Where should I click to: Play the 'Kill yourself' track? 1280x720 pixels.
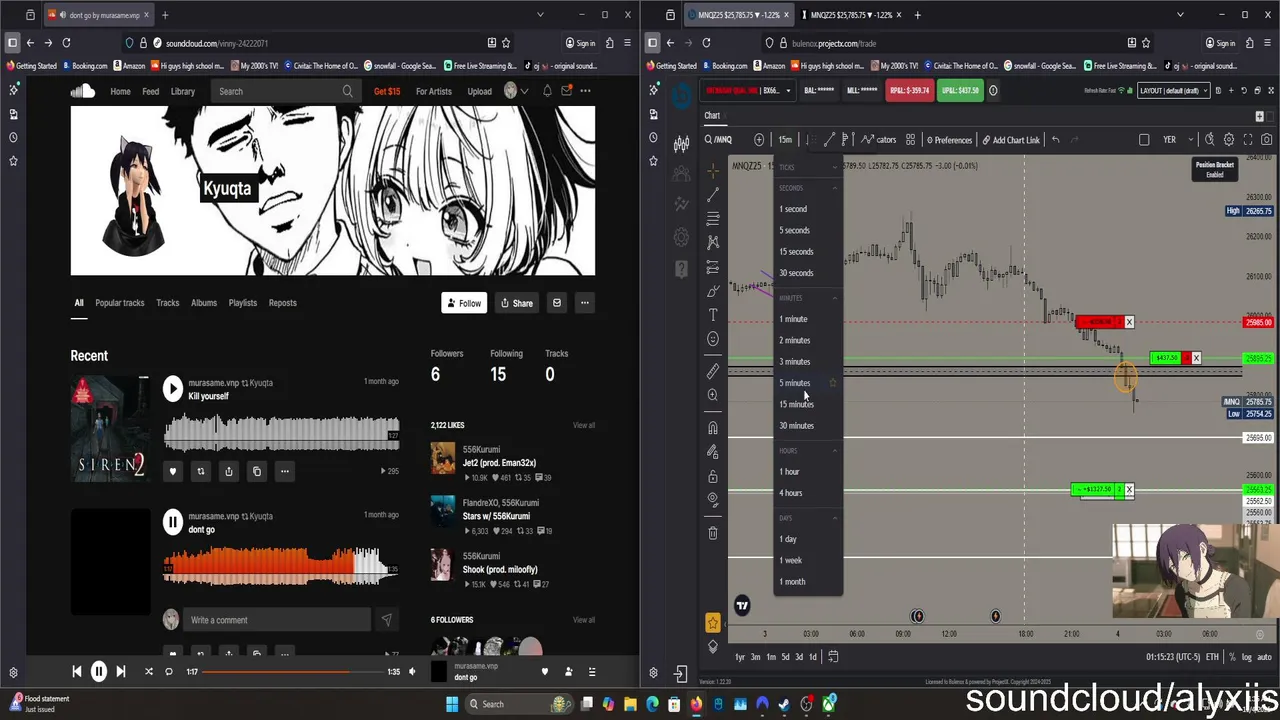tap(173, 389)
